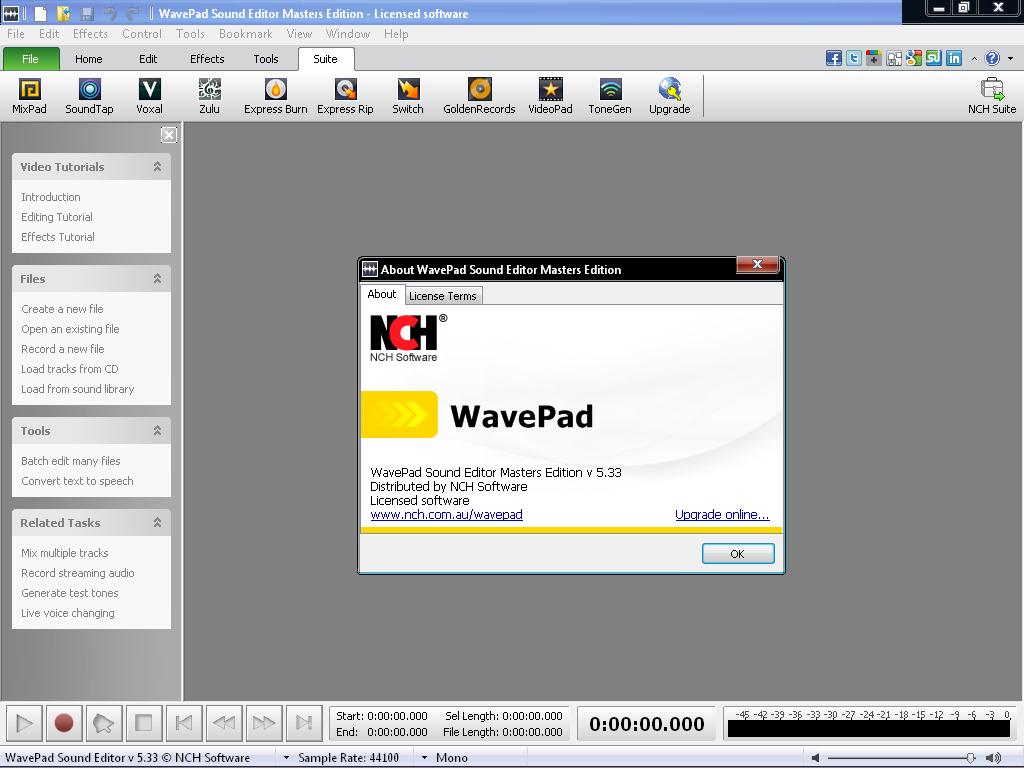Launch the VideoPad video editor icon
The height and width of the screenshot is (768, 1024).
click(x=550, y=96)
